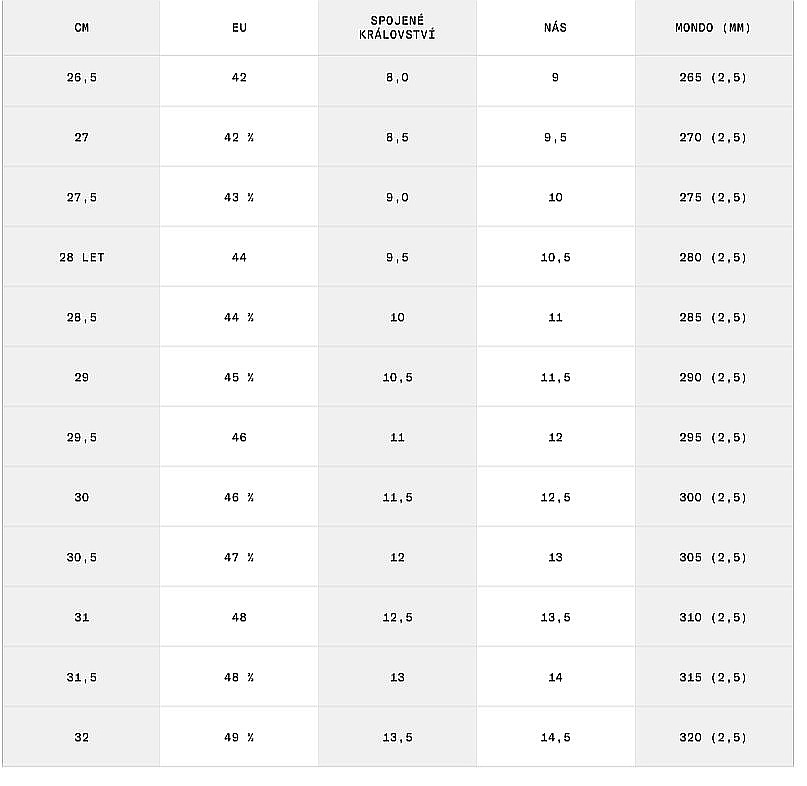Click the 30,5 CM cell

pyautogui.click(x=81, y=558)
